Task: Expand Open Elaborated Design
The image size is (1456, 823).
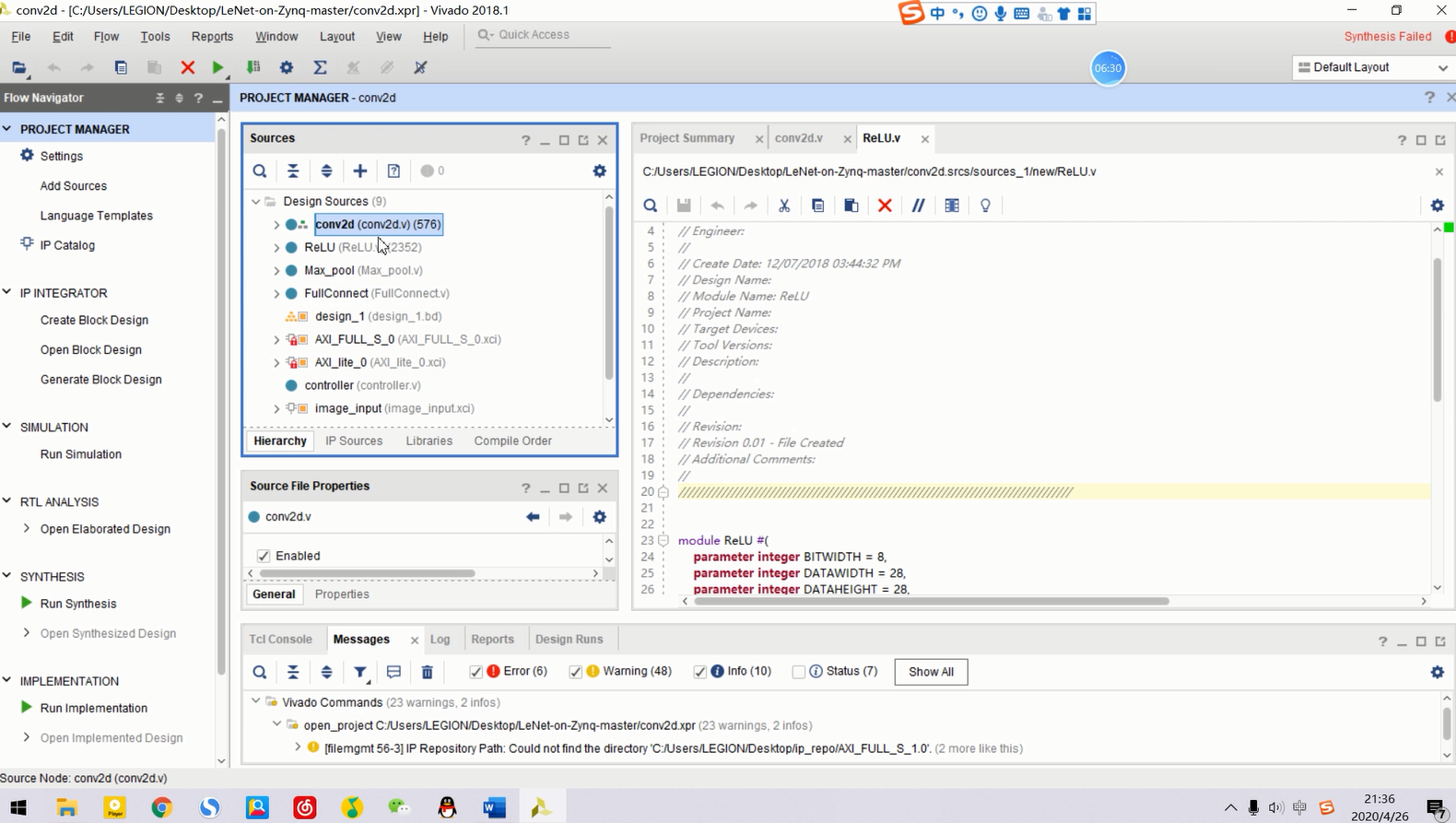Action: 26,528
